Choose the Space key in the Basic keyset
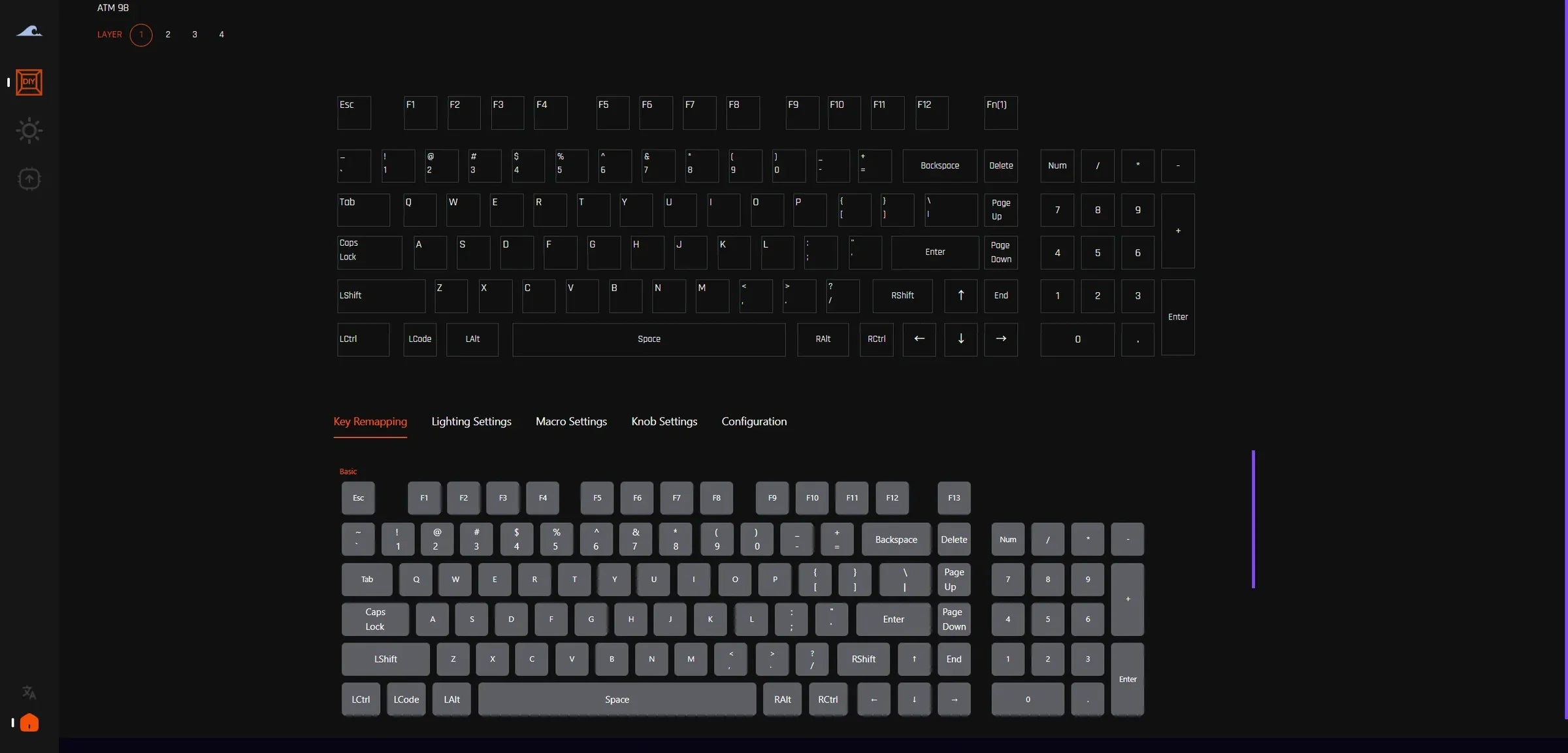 [617, 699]
